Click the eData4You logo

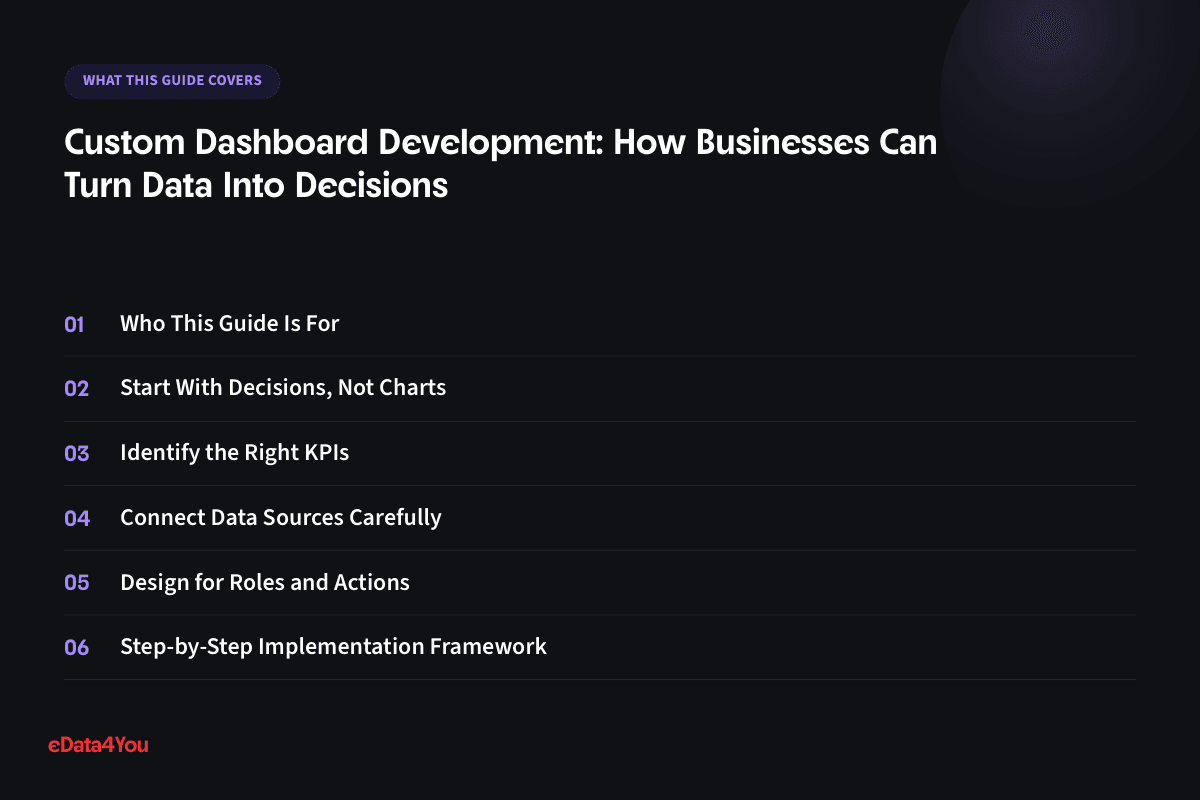(x=98, y=745)
